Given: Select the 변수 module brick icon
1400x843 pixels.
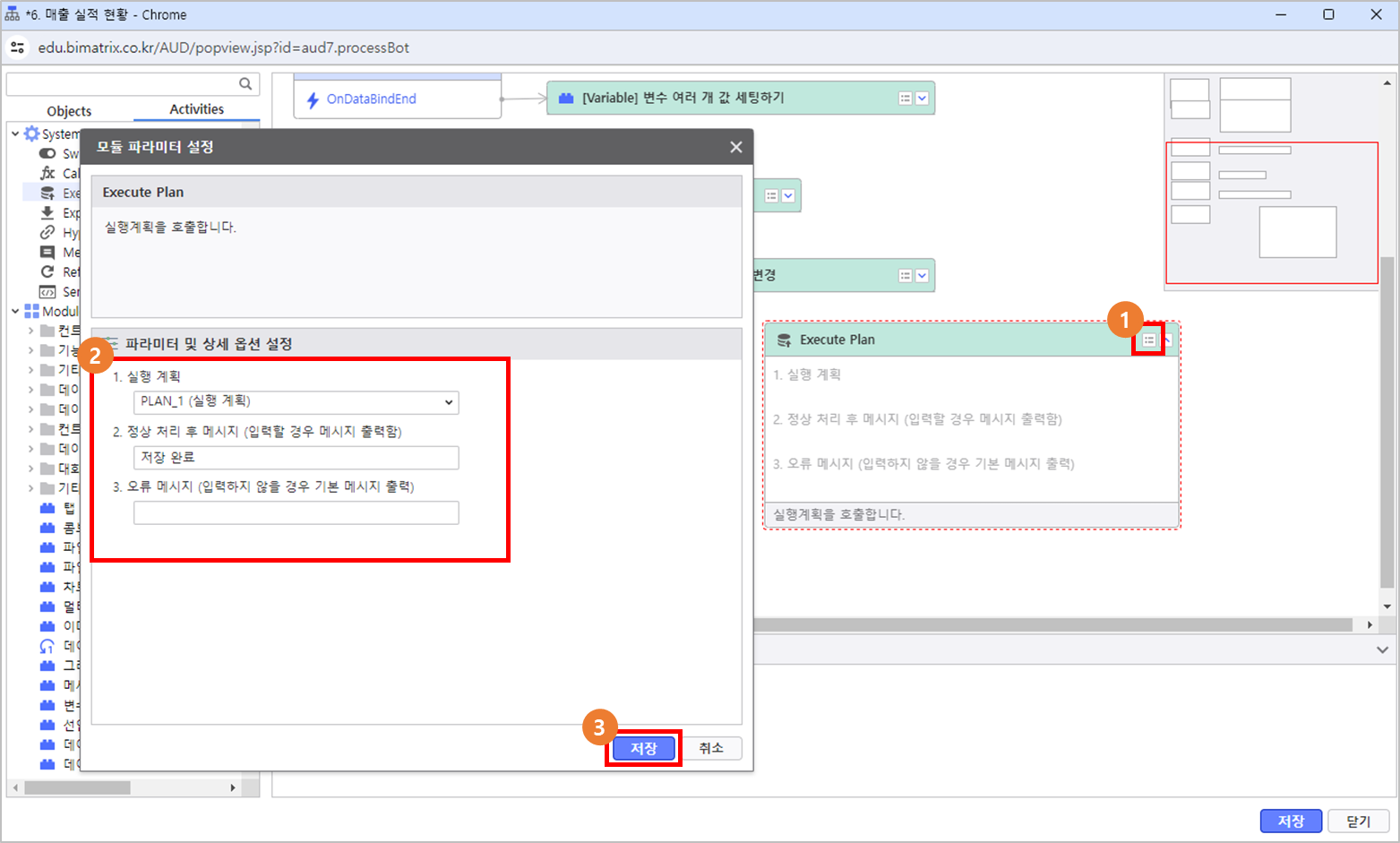Looking at the screenshot, I should pos(47,705).
